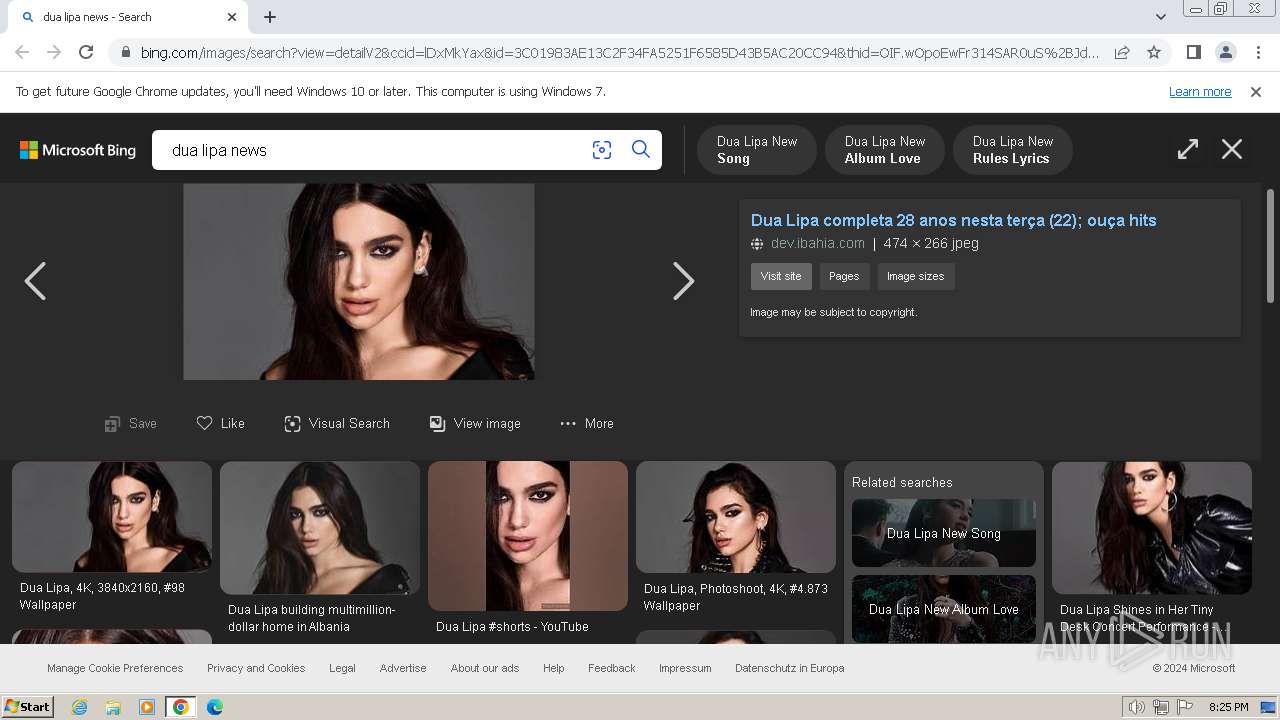Launch Internet Explorer from taskbar
The width and height of the screenshot is (1280, 720).
(x=79, y=707)
